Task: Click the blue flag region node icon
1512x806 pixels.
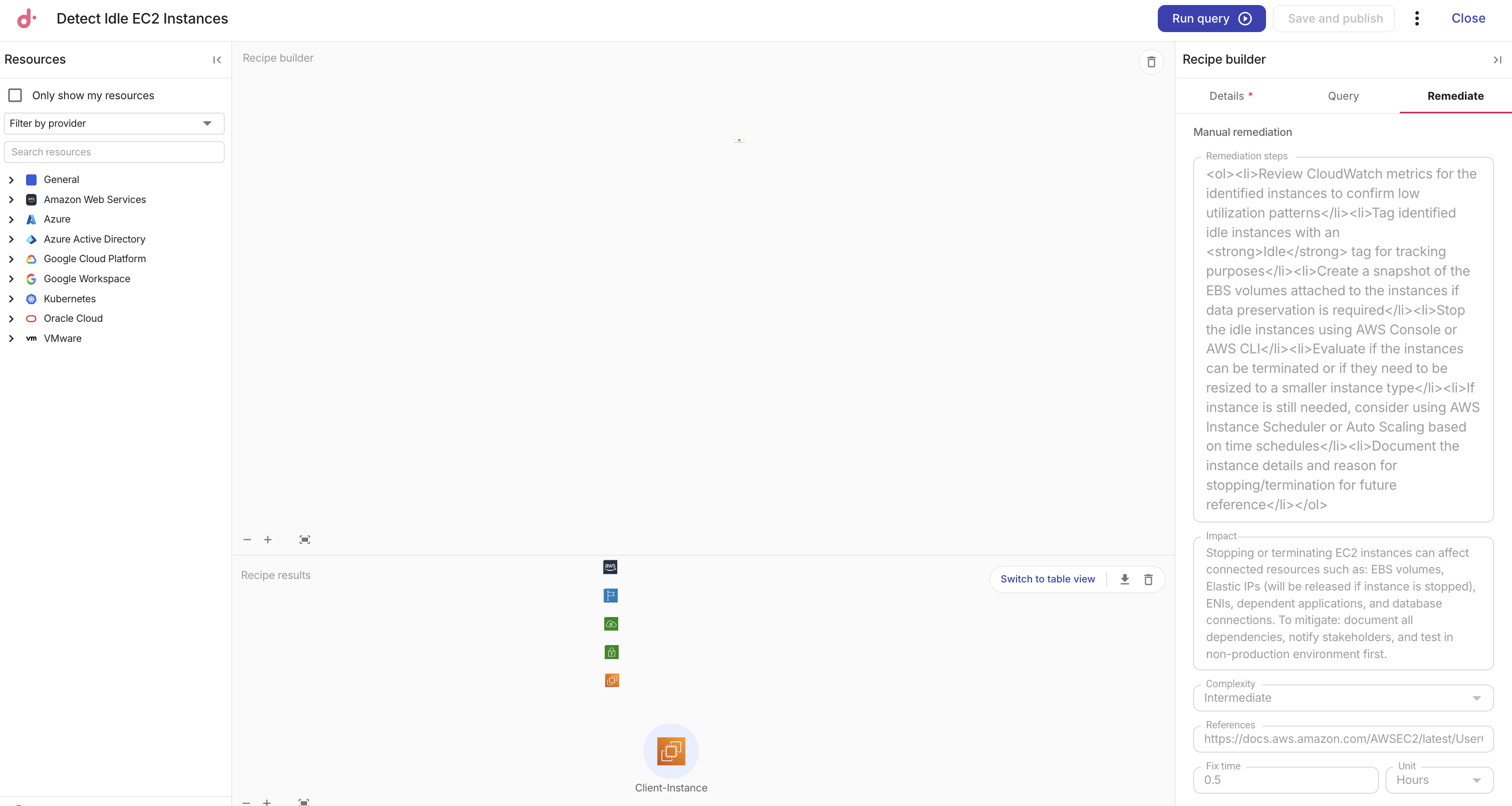Action: [x=610, y=595]
